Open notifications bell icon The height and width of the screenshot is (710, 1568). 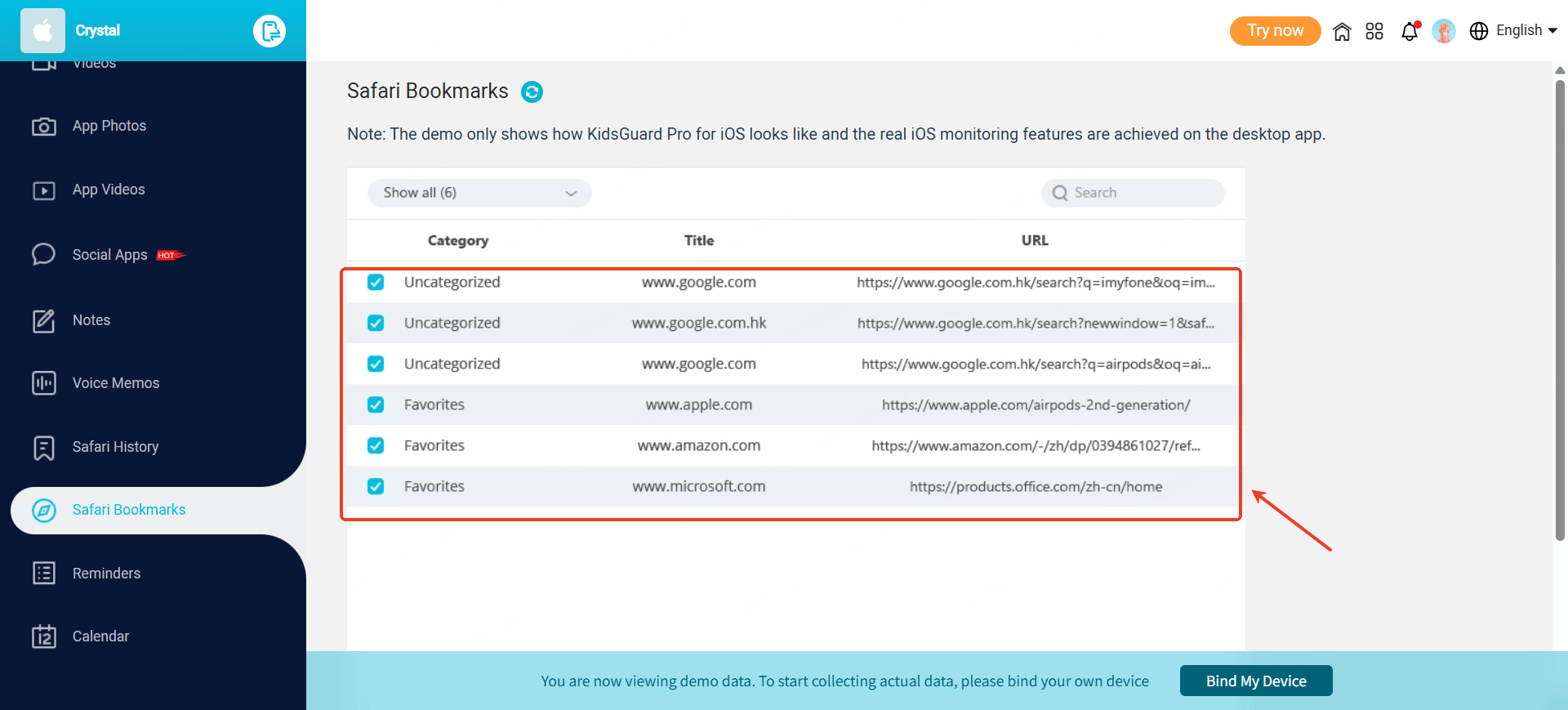[x=1410, y=31]
